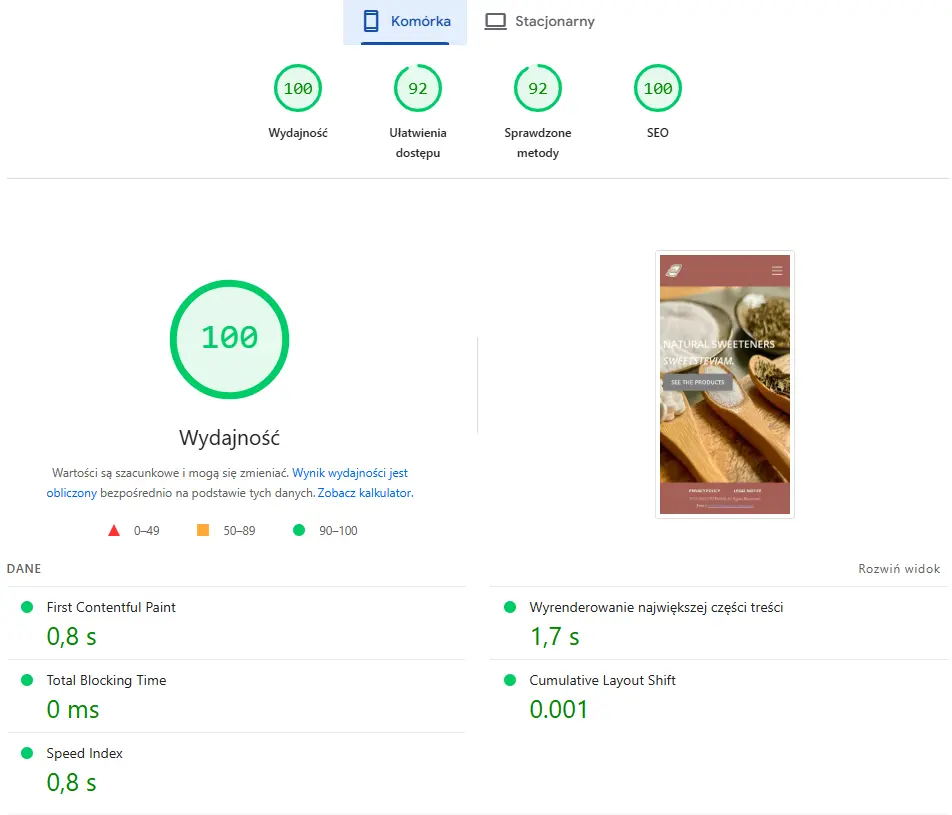Open the Zobacz kalkulator link
The width and height of the screenshot is (952, 815).
[364, 493]
